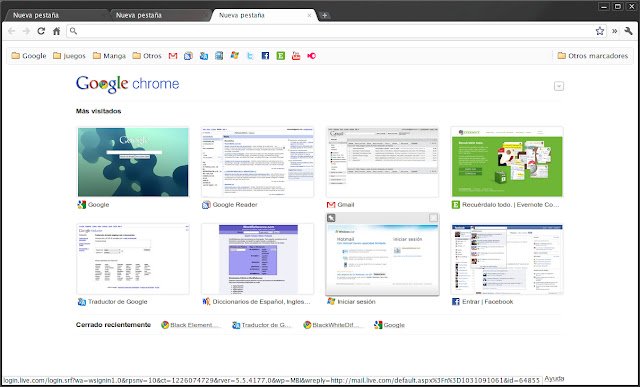Click the Más visitados heading
Screen dimensions: 640x387
click(x=98, y=111)
